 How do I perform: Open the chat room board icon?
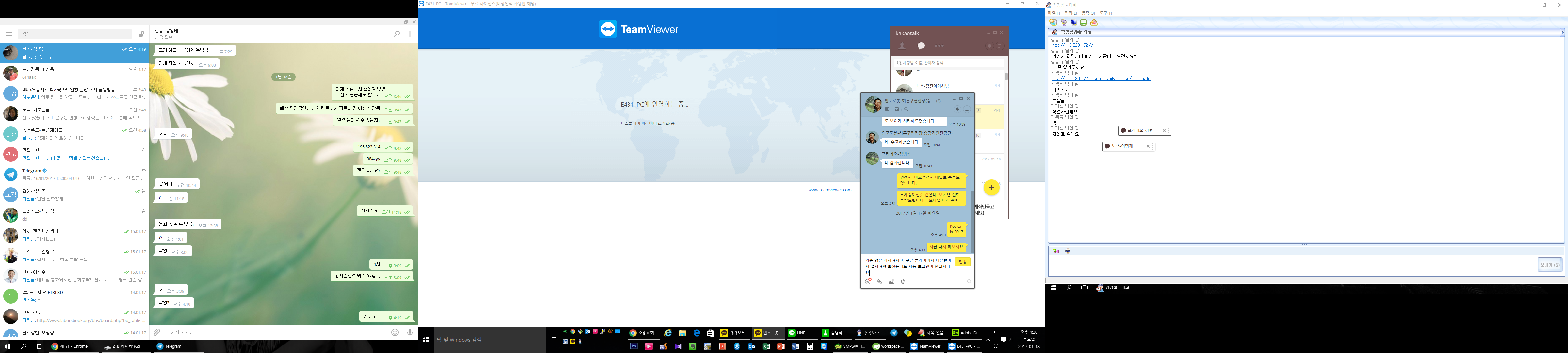pyautogui.click(x=888, y=109)
